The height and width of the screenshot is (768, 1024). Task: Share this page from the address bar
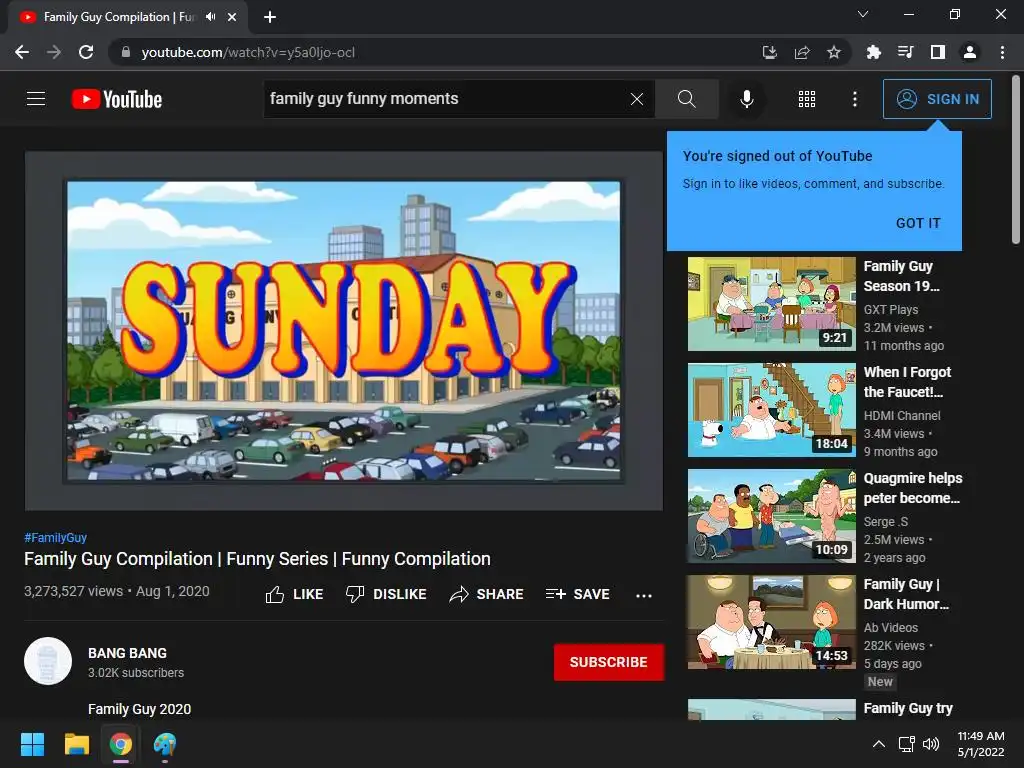[802, 52]
